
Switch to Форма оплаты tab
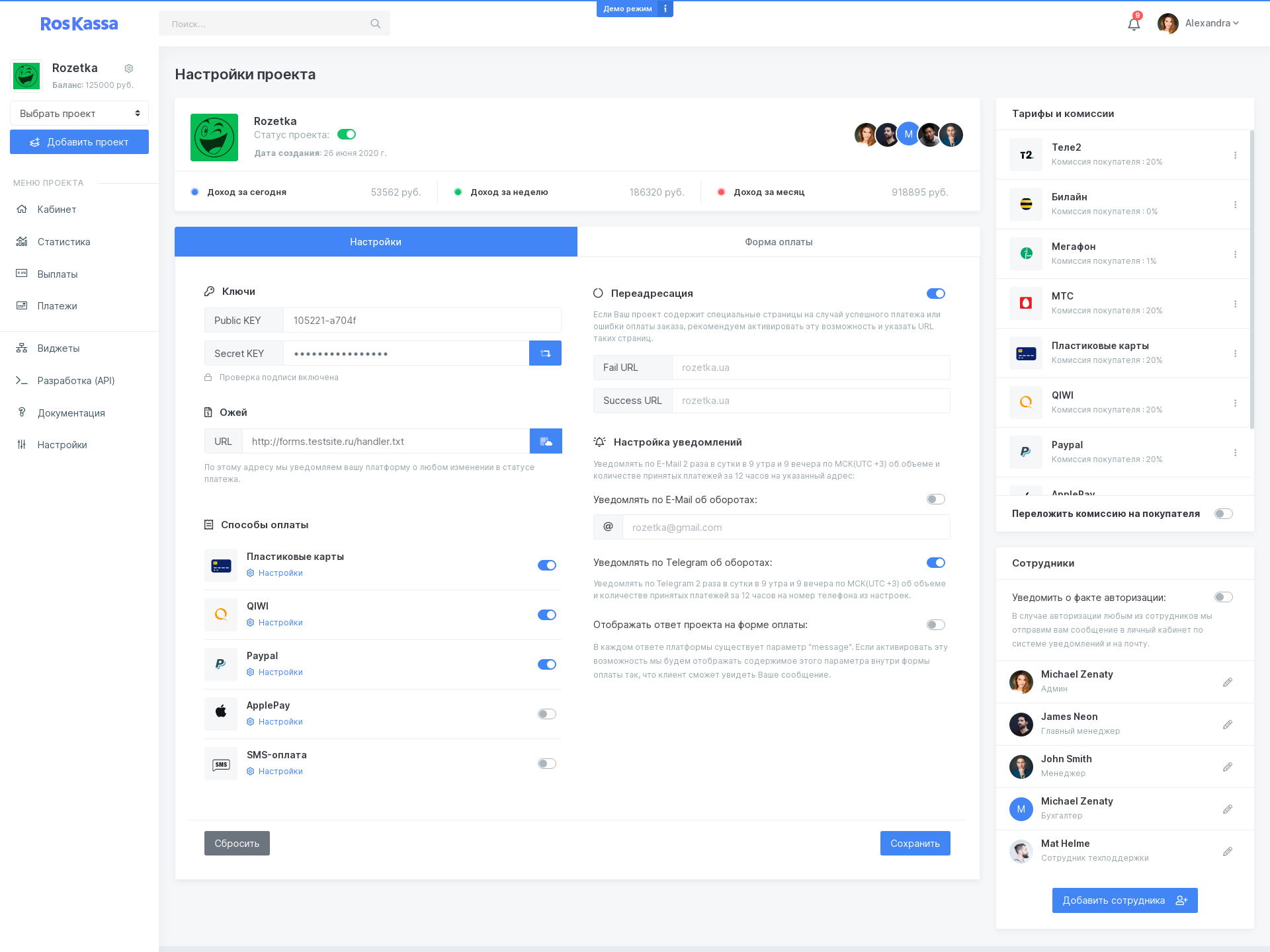point(778,241)
